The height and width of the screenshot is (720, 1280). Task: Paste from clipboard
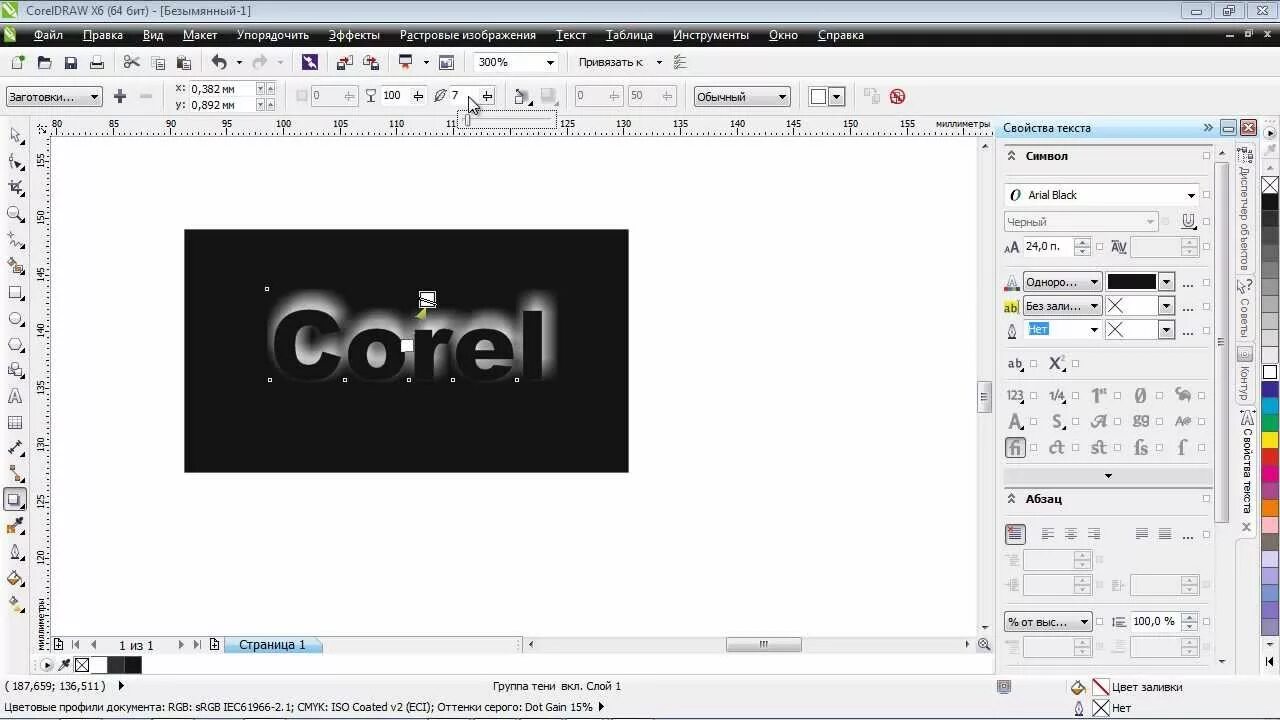(x=184, y=62)
